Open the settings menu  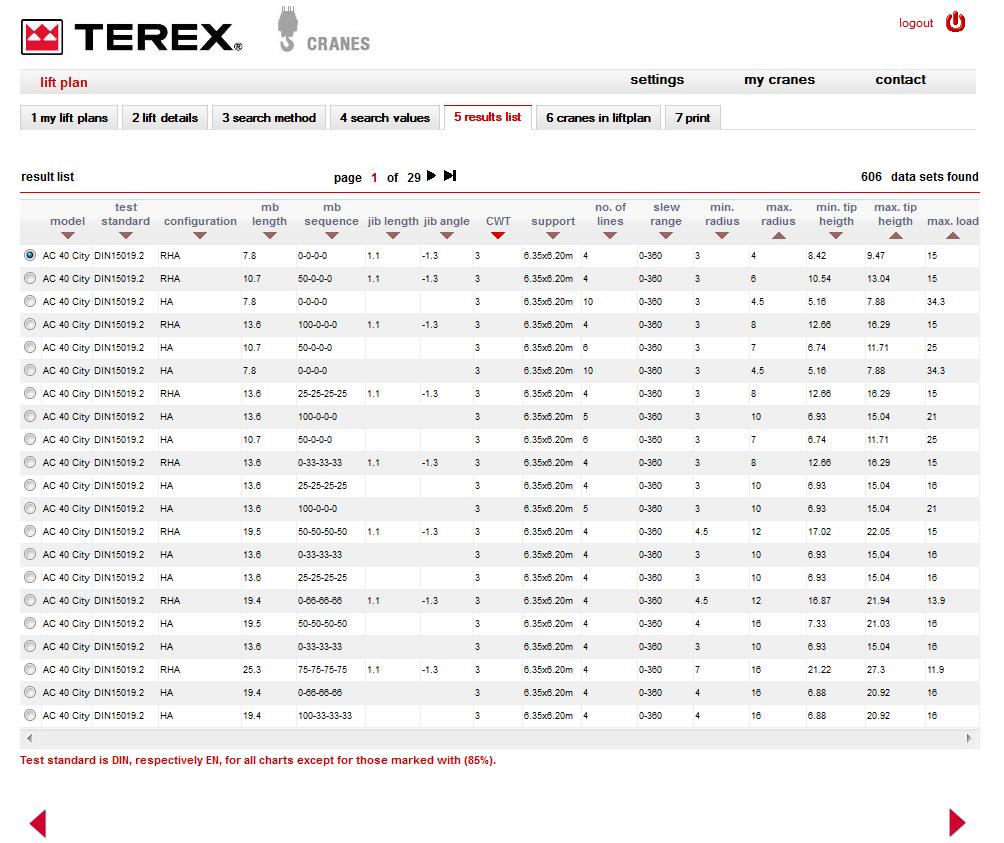point(657,79)
